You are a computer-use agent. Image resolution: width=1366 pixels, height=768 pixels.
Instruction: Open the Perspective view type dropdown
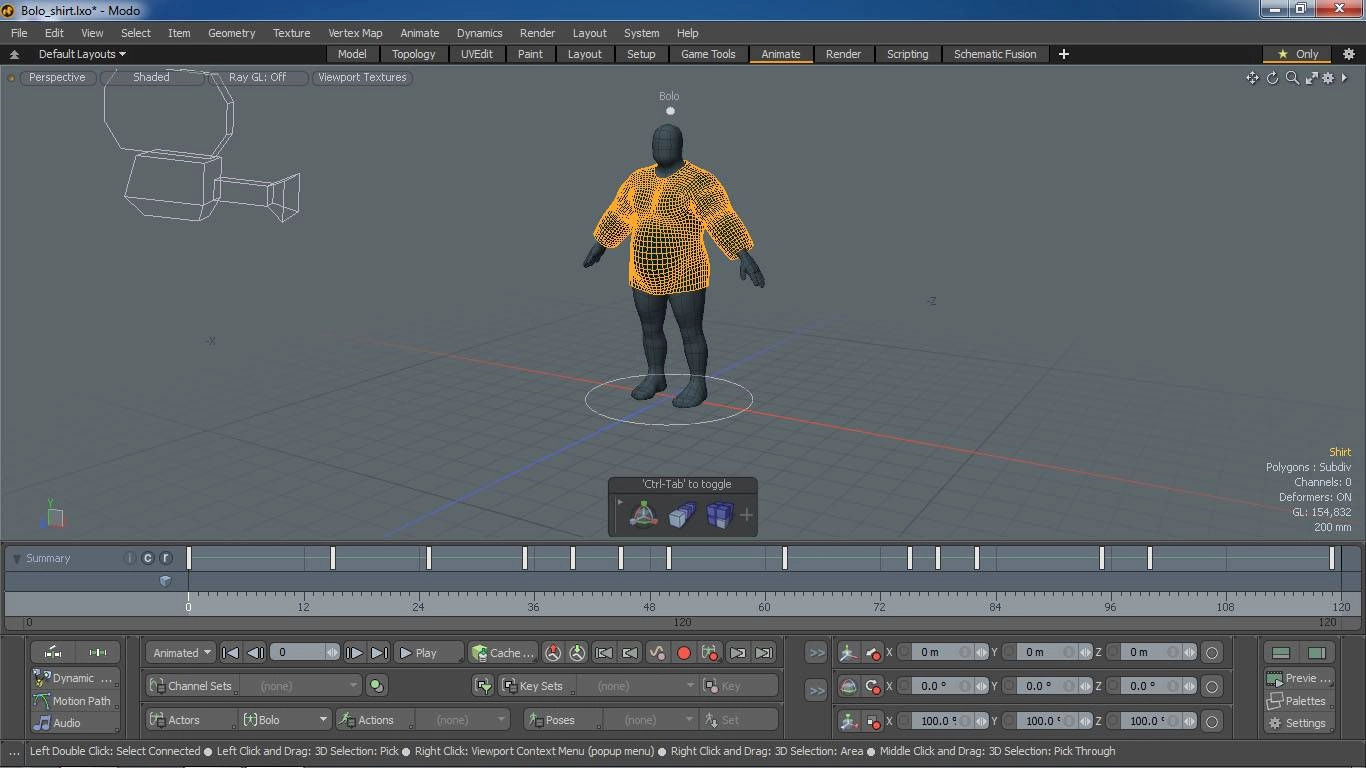click(57, 77)
